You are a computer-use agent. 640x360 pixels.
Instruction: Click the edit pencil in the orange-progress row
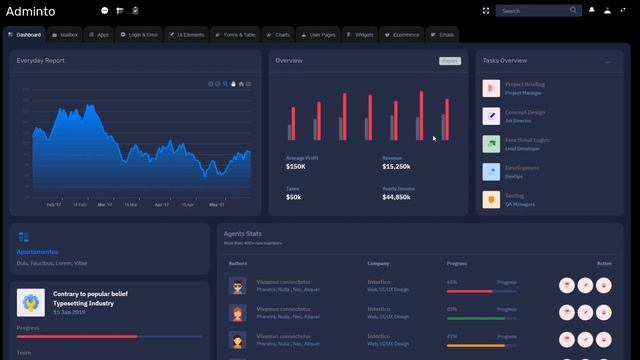coord(585,340)
